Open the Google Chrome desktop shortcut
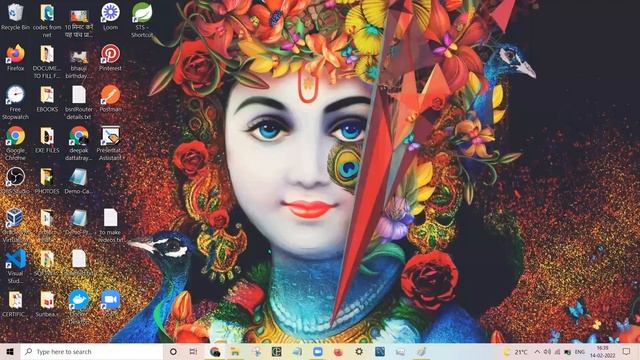 [15, 143]
